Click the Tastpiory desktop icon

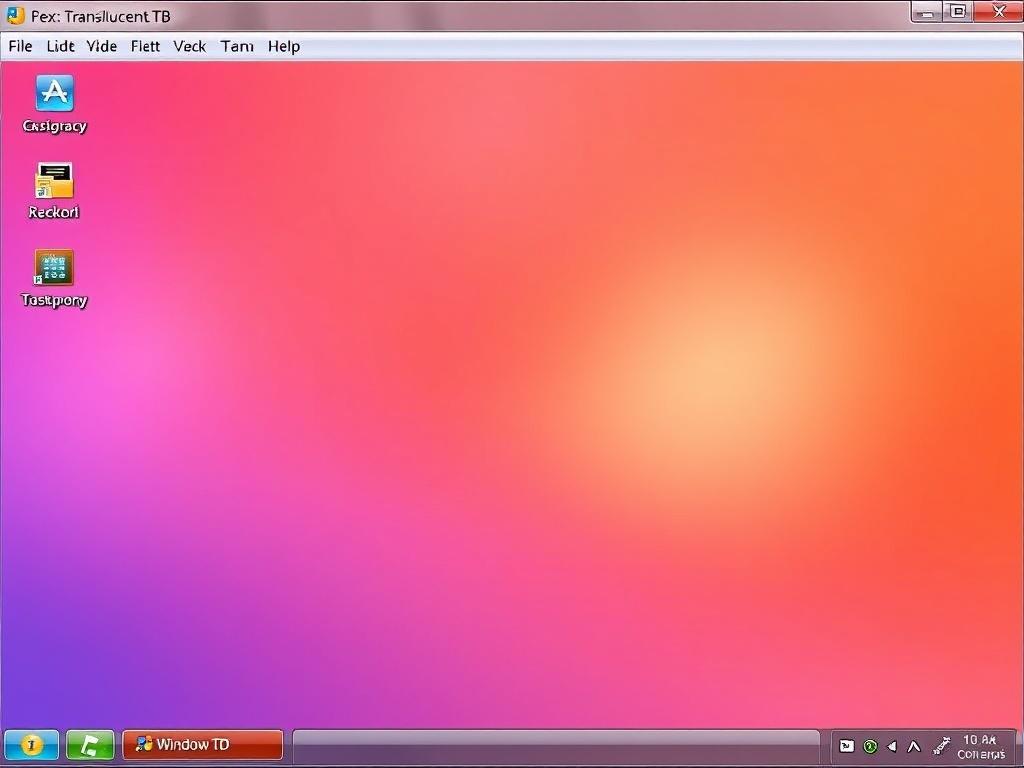click(x=54, y=268)
